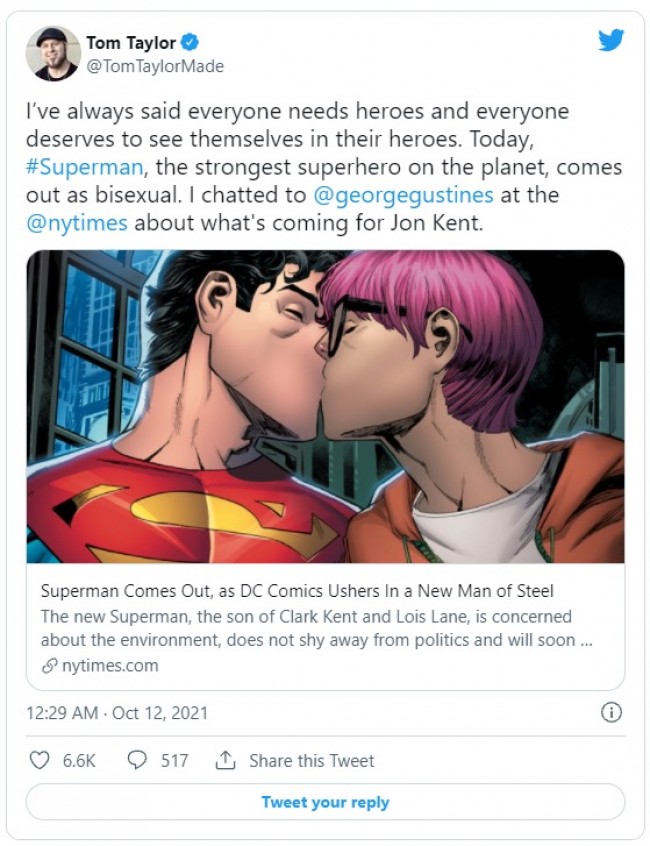
Task: Open the Superman kiss article image
Action: tap(325, 406)
